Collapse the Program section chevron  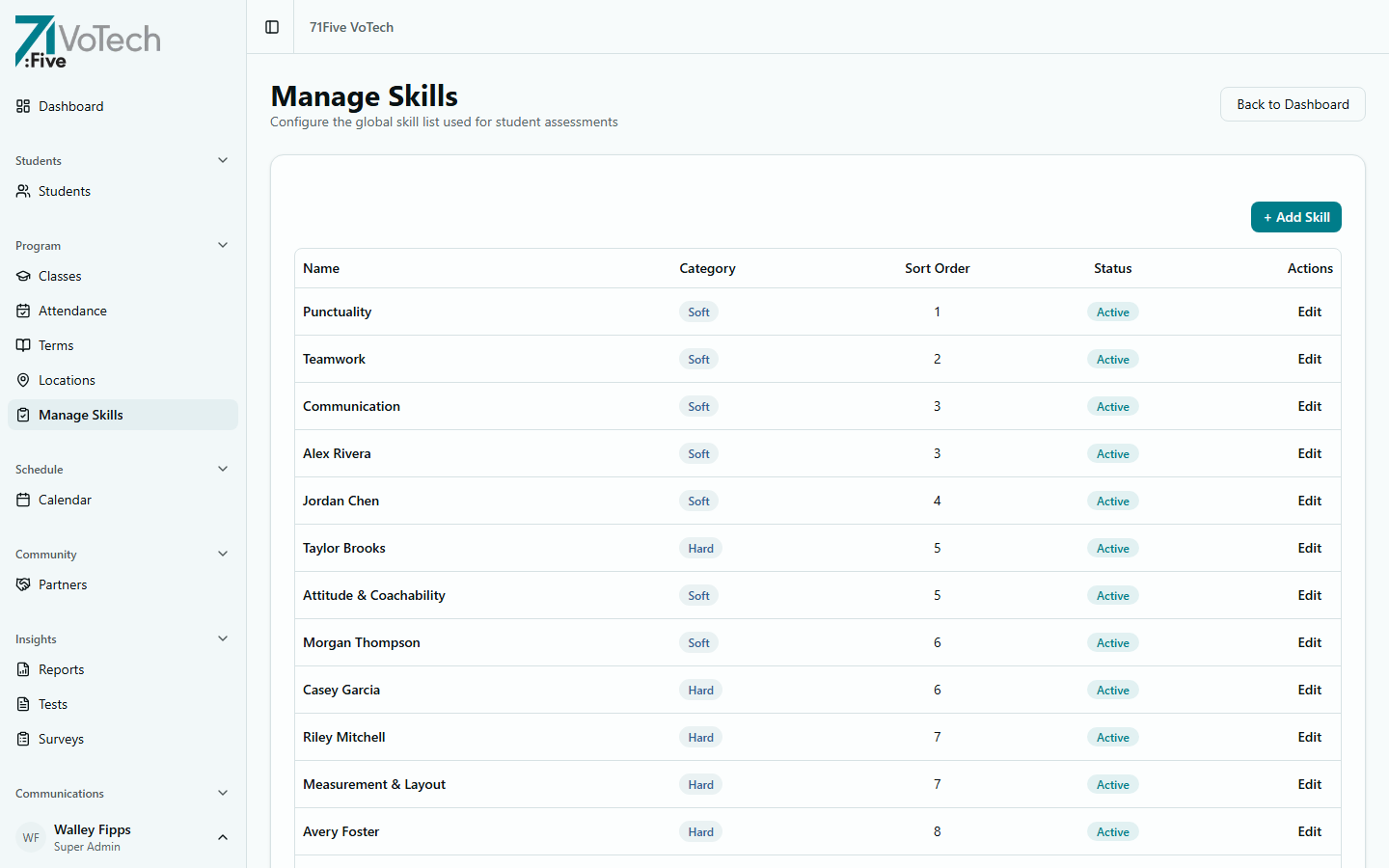pos(223,245)
